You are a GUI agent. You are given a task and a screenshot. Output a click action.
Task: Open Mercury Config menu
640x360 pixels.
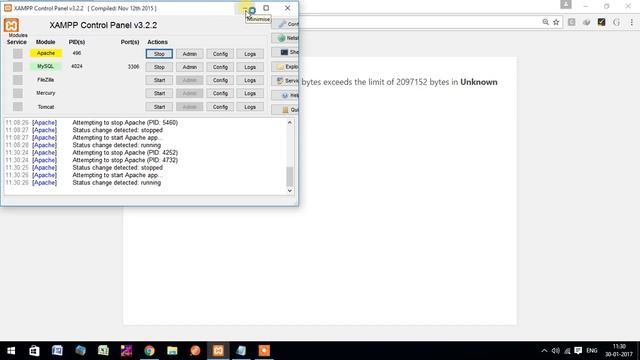[220, 93]
